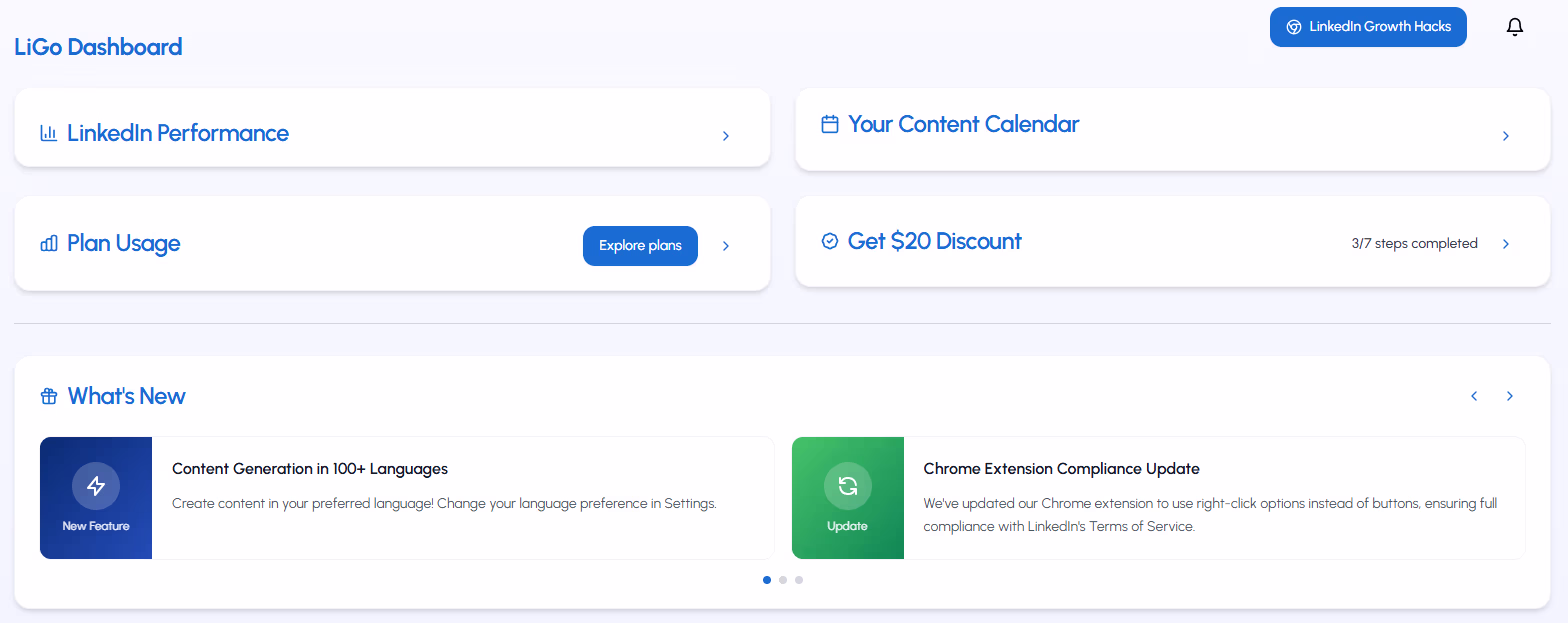Expand the Plan Usage section chevron

[x=726, y=246]
